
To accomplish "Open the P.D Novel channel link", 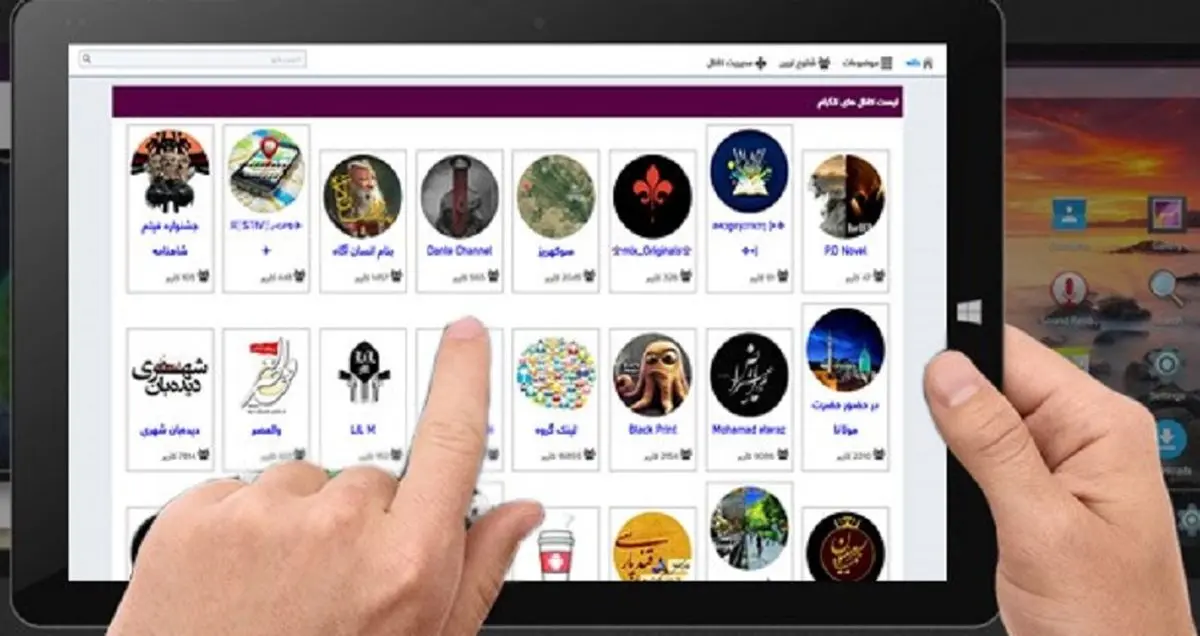I will point(846,251).
